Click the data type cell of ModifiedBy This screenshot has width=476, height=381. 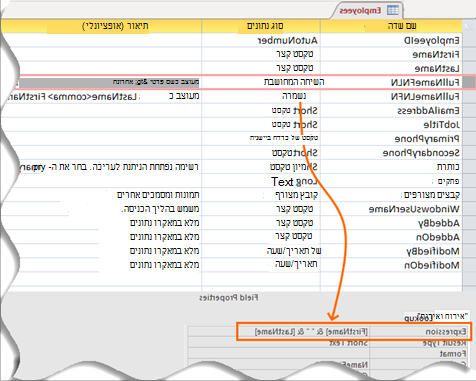261,251
